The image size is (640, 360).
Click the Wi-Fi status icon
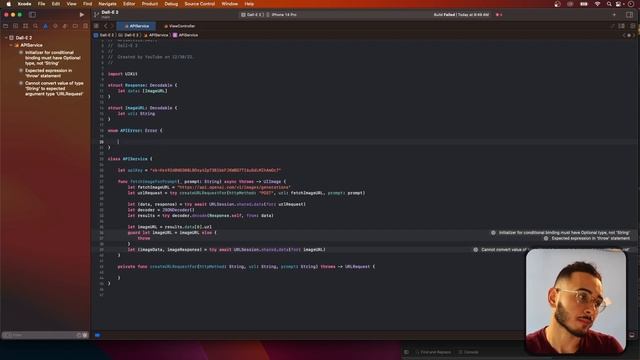coord(597,4)
